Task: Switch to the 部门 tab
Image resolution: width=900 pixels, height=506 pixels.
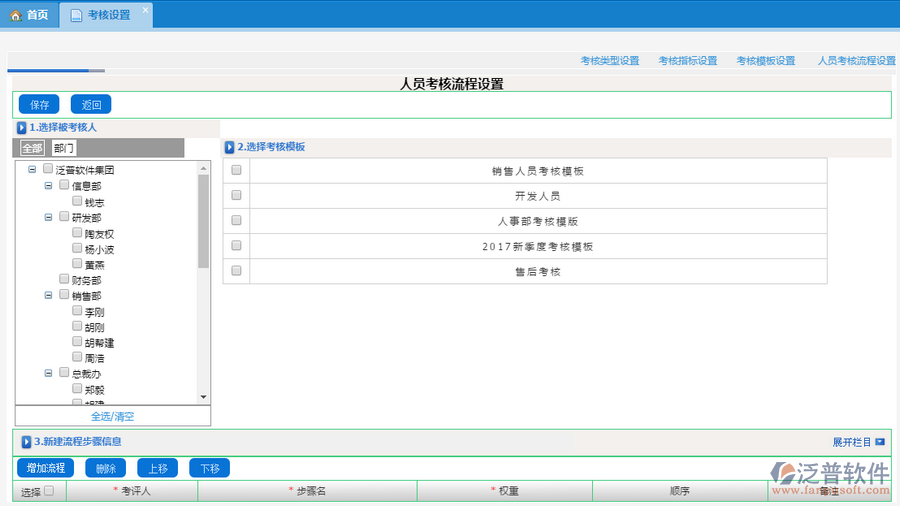Action: (x=64, y=148)
